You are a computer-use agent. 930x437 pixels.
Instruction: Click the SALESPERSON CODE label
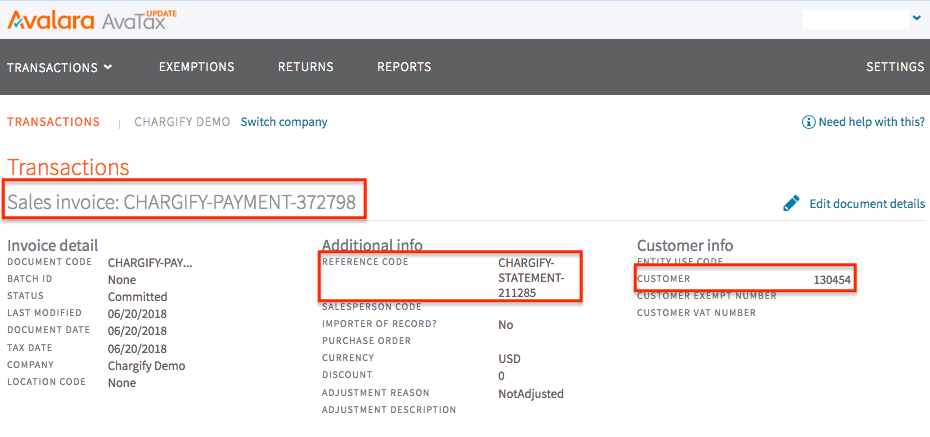coord(372,307)
